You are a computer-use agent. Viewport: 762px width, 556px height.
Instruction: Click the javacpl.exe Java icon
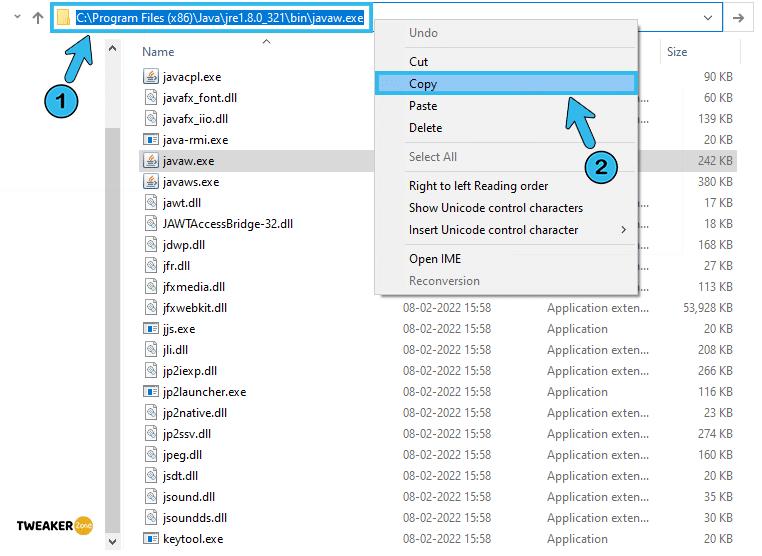point(151,77)
